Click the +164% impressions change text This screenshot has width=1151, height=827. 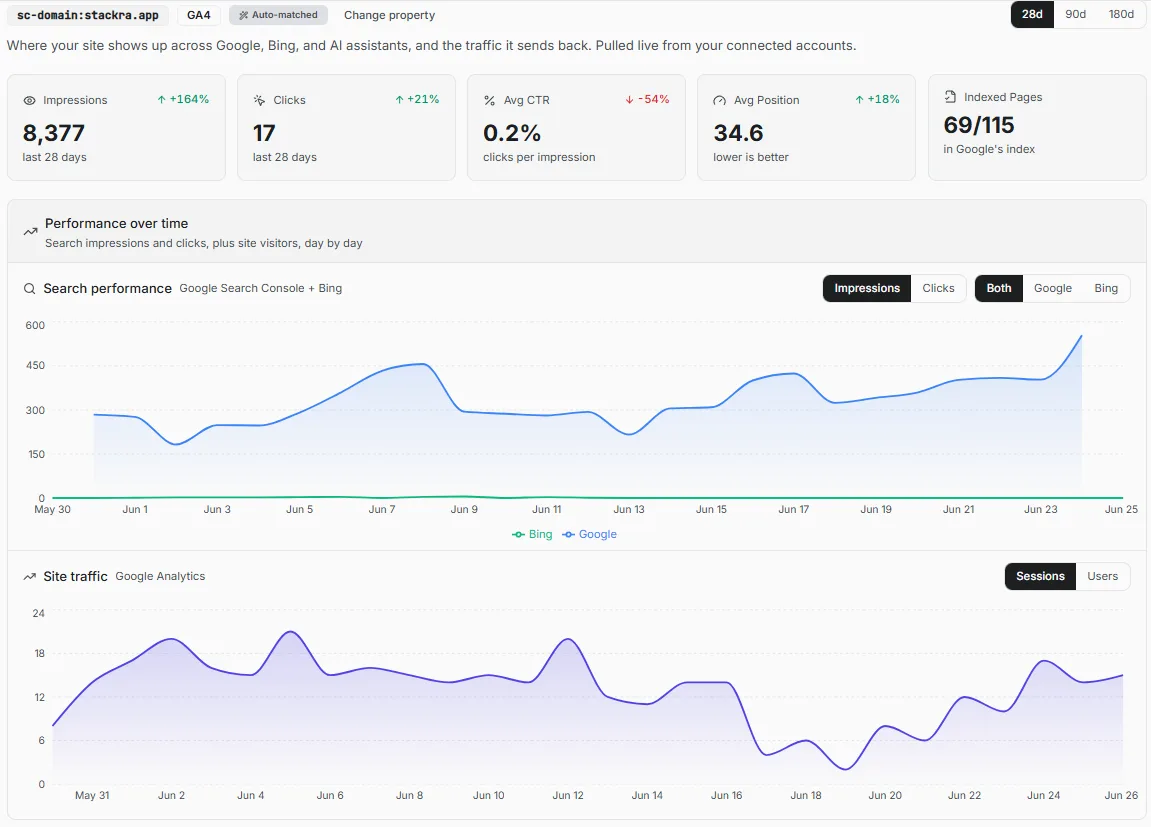[189, 99]
